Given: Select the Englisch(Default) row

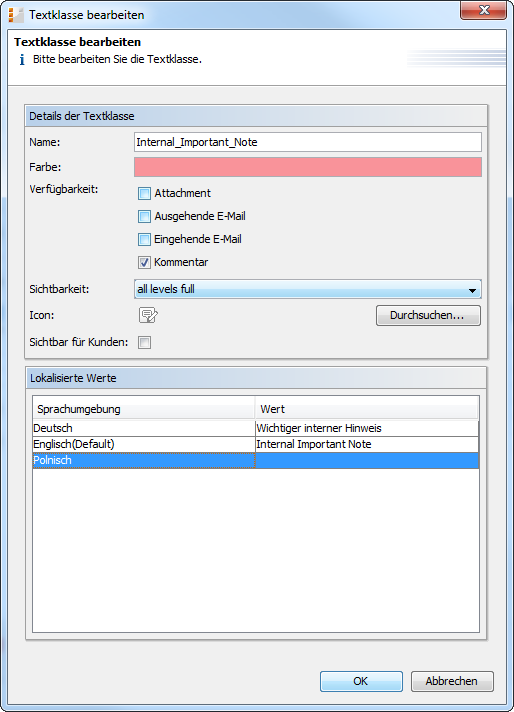Looking at the screenshot, I should [x=256, y=444].
